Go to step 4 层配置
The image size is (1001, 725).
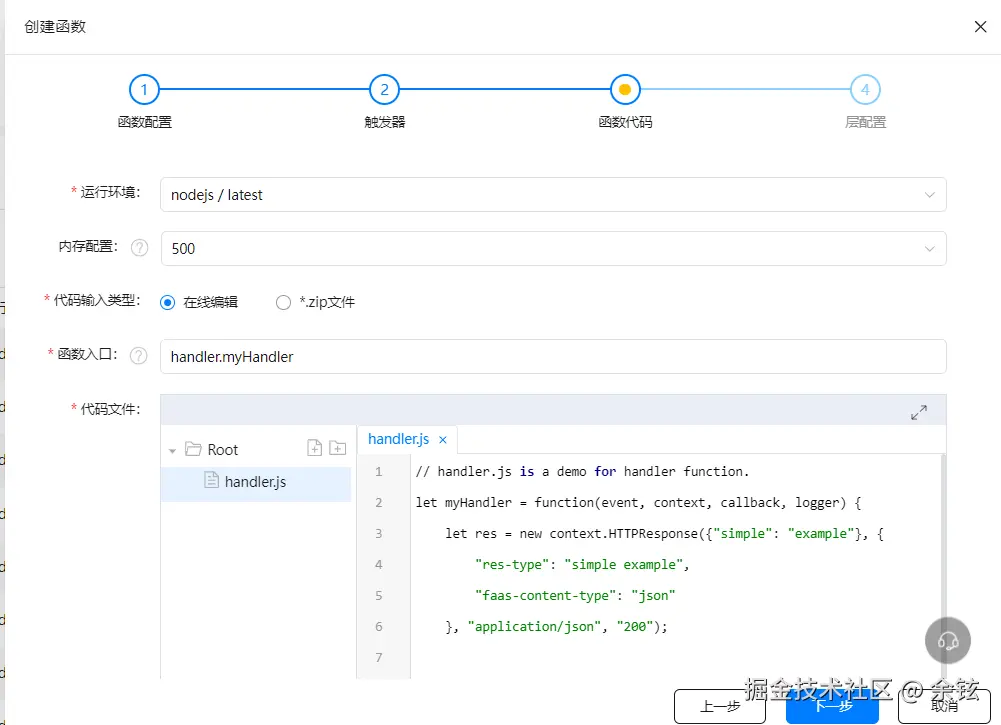[x=865, y=90]
